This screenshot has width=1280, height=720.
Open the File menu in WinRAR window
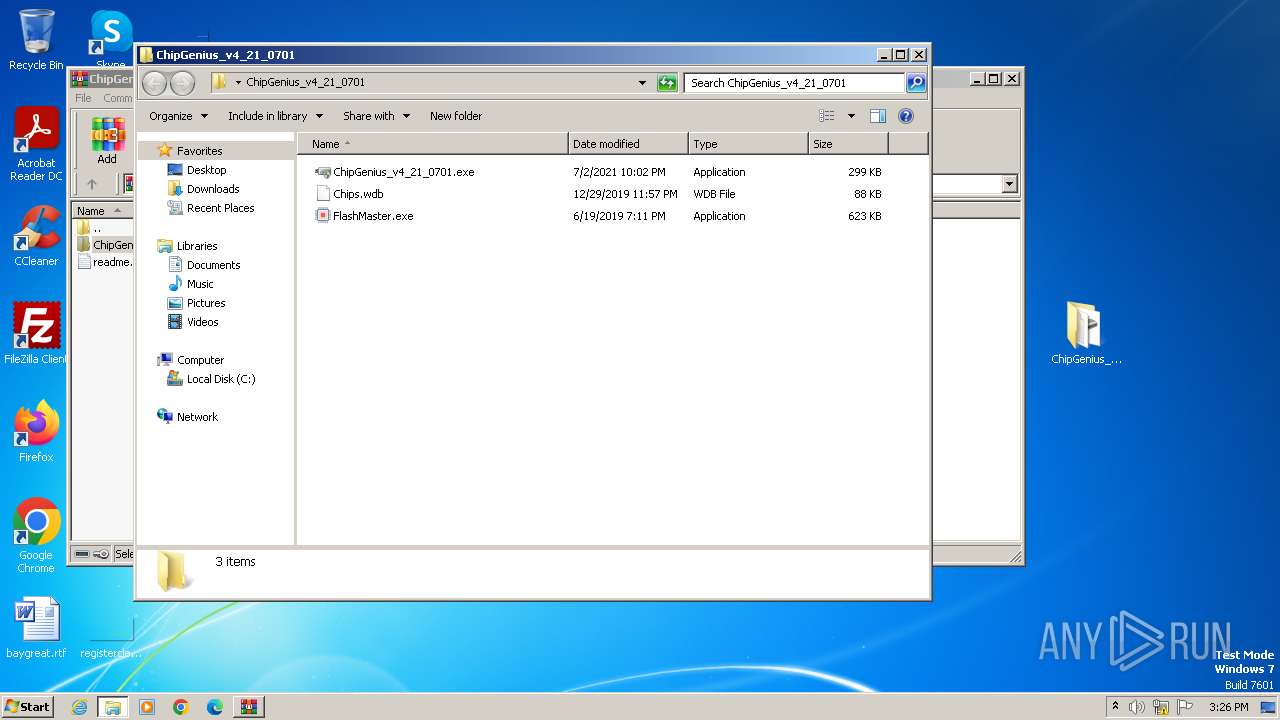[x=83, y=98]
